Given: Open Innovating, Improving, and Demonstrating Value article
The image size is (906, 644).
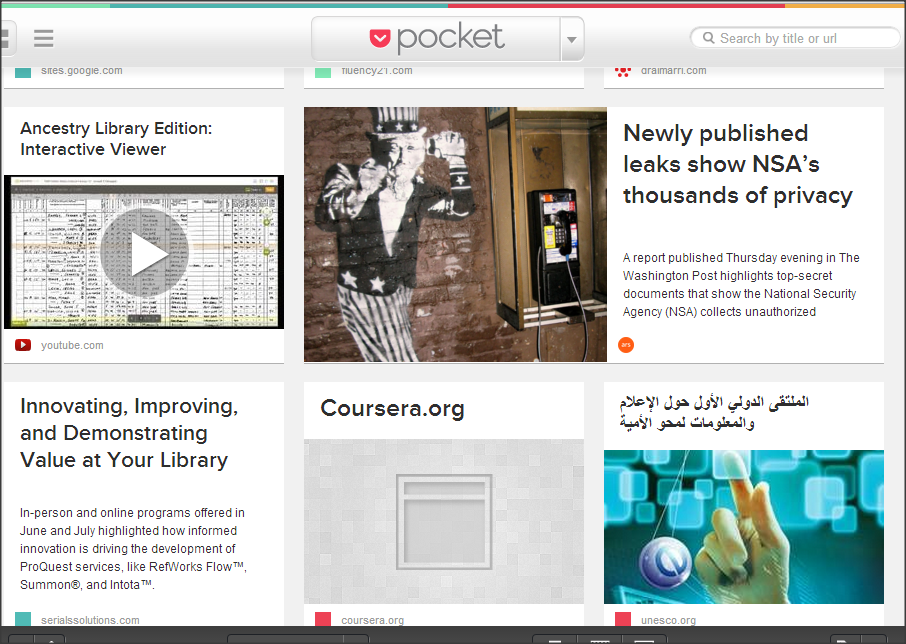Looking at the screenshot, I should click(x=129, y=433).
